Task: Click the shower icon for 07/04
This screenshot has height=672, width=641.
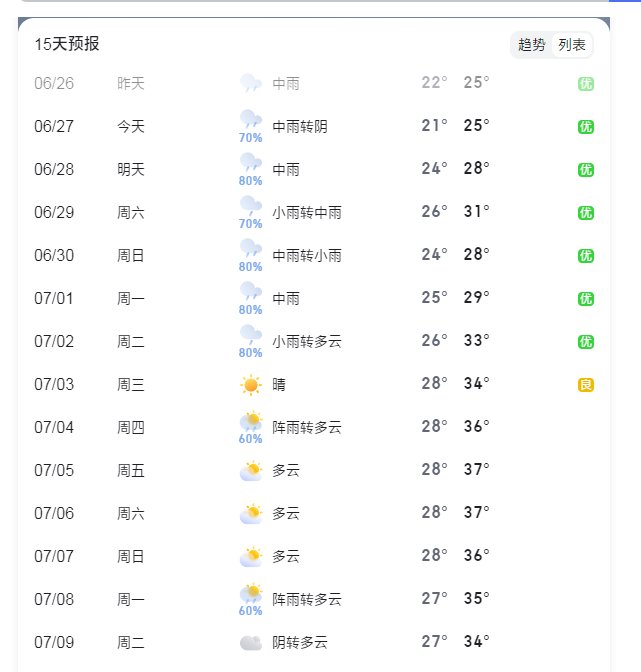Action: (250, 423)
